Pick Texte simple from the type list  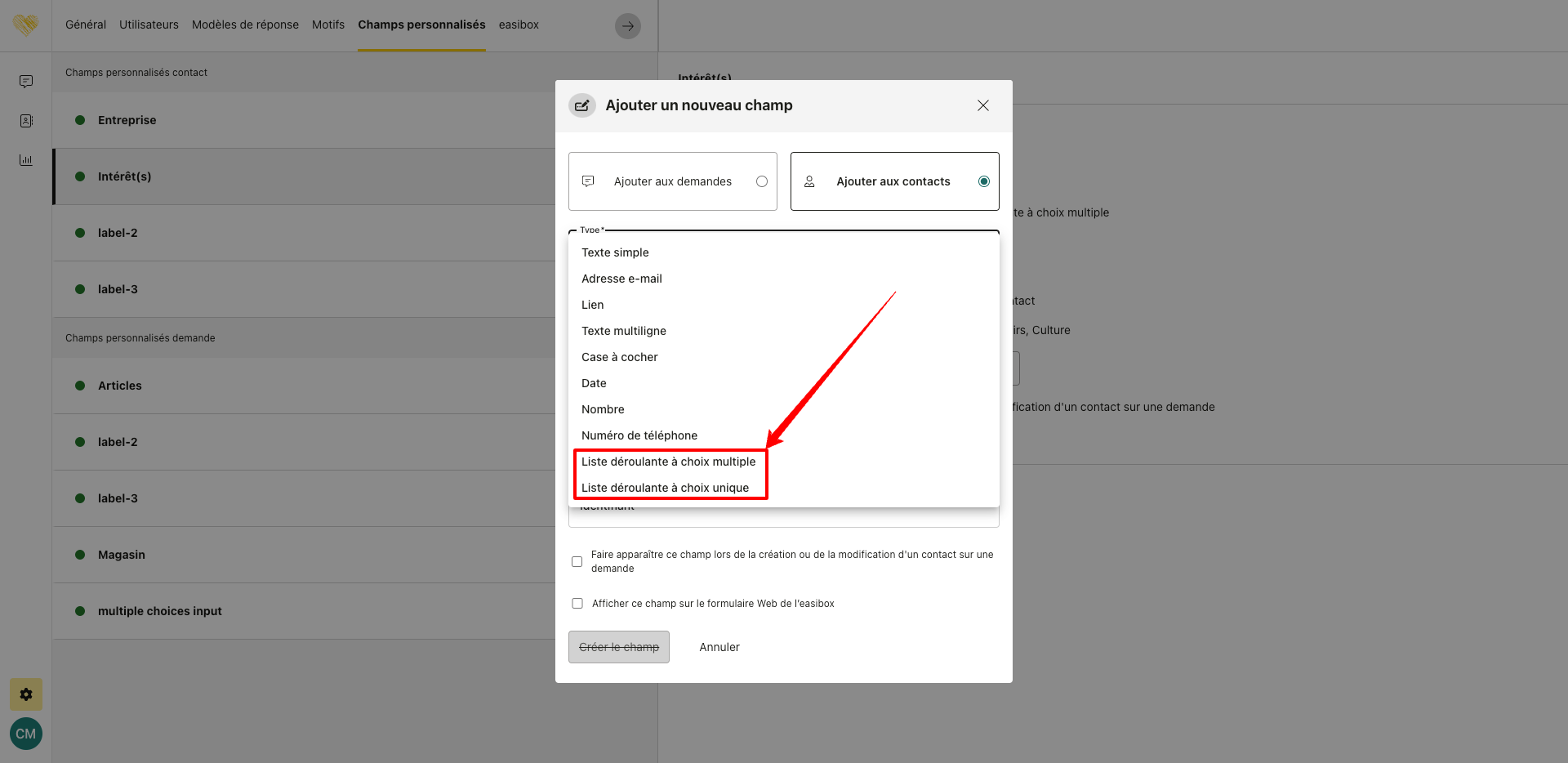coord(615,252)
